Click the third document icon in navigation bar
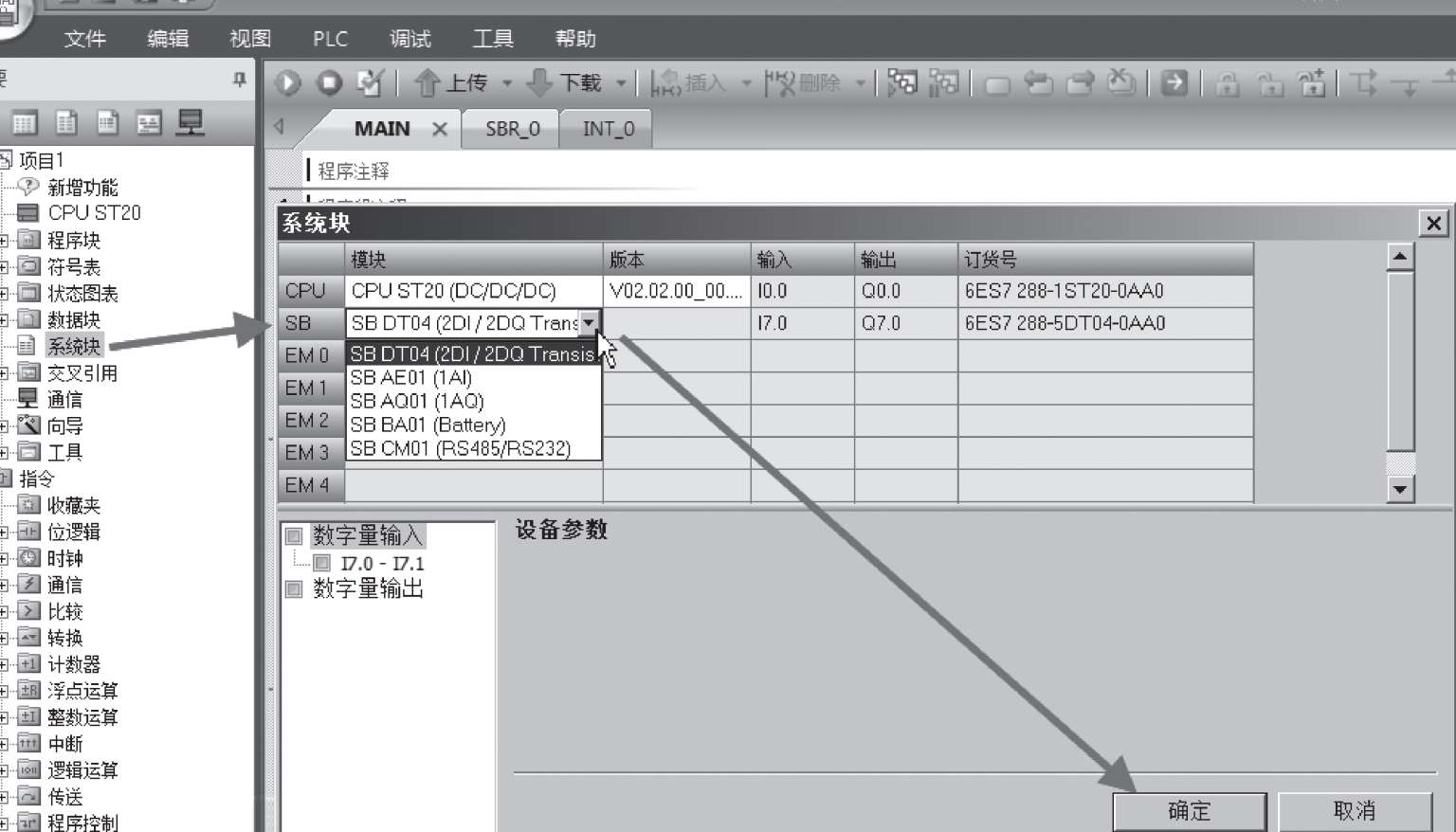Screen dimensions: 1456x832 [x=108, y=123]
